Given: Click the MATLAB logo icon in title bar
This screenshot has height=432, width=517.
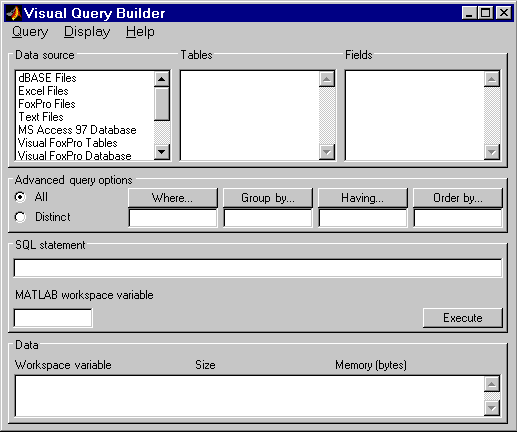Looking at the screenshot, I should (x=13, y=13).
